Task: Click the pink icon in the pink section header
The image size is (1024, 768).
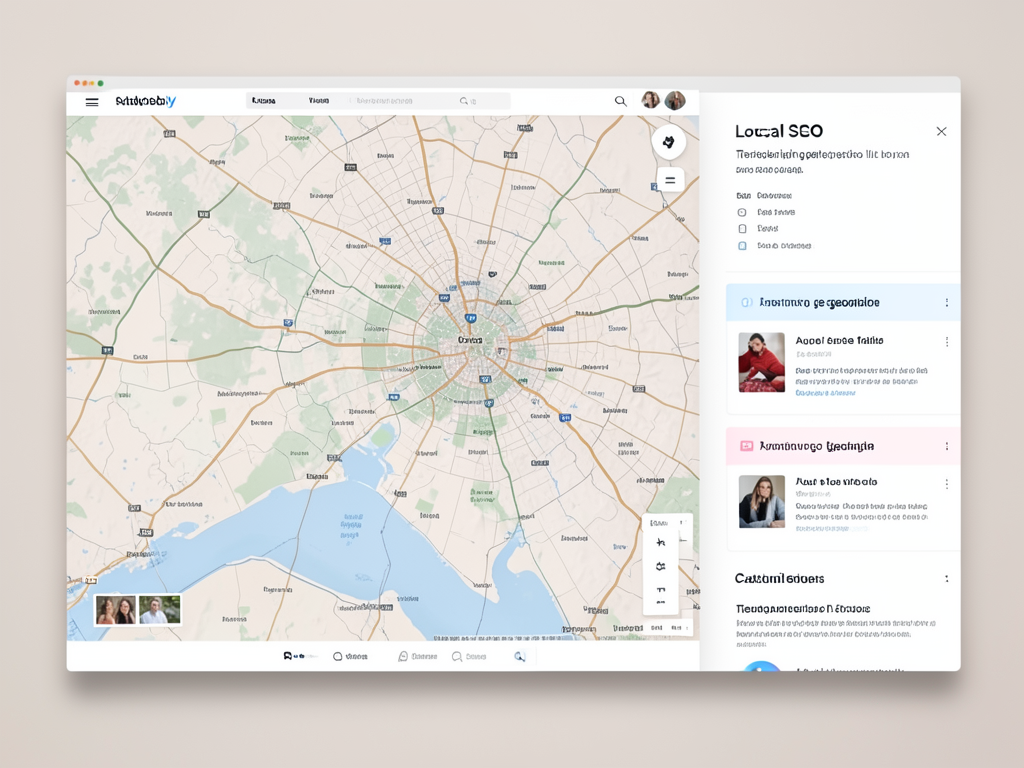Action: click(x=746, y=446)
